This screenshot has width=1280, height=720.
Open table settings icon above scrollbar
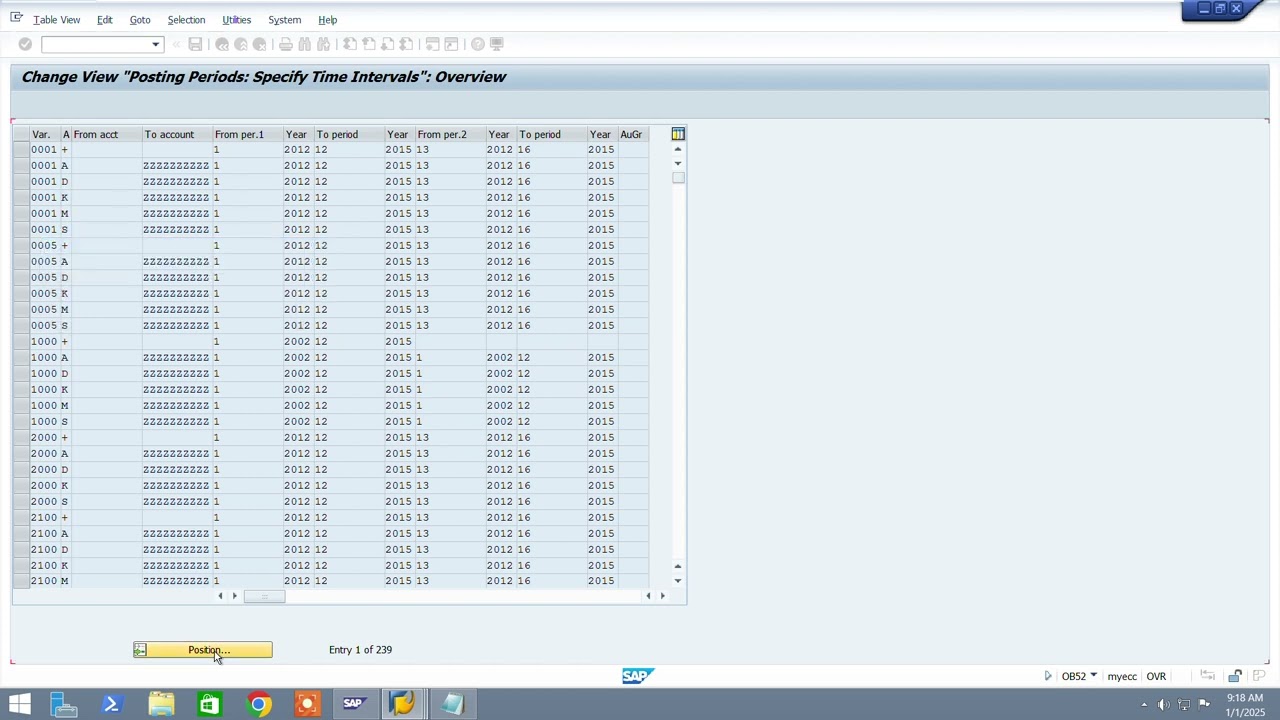point(678,134)
